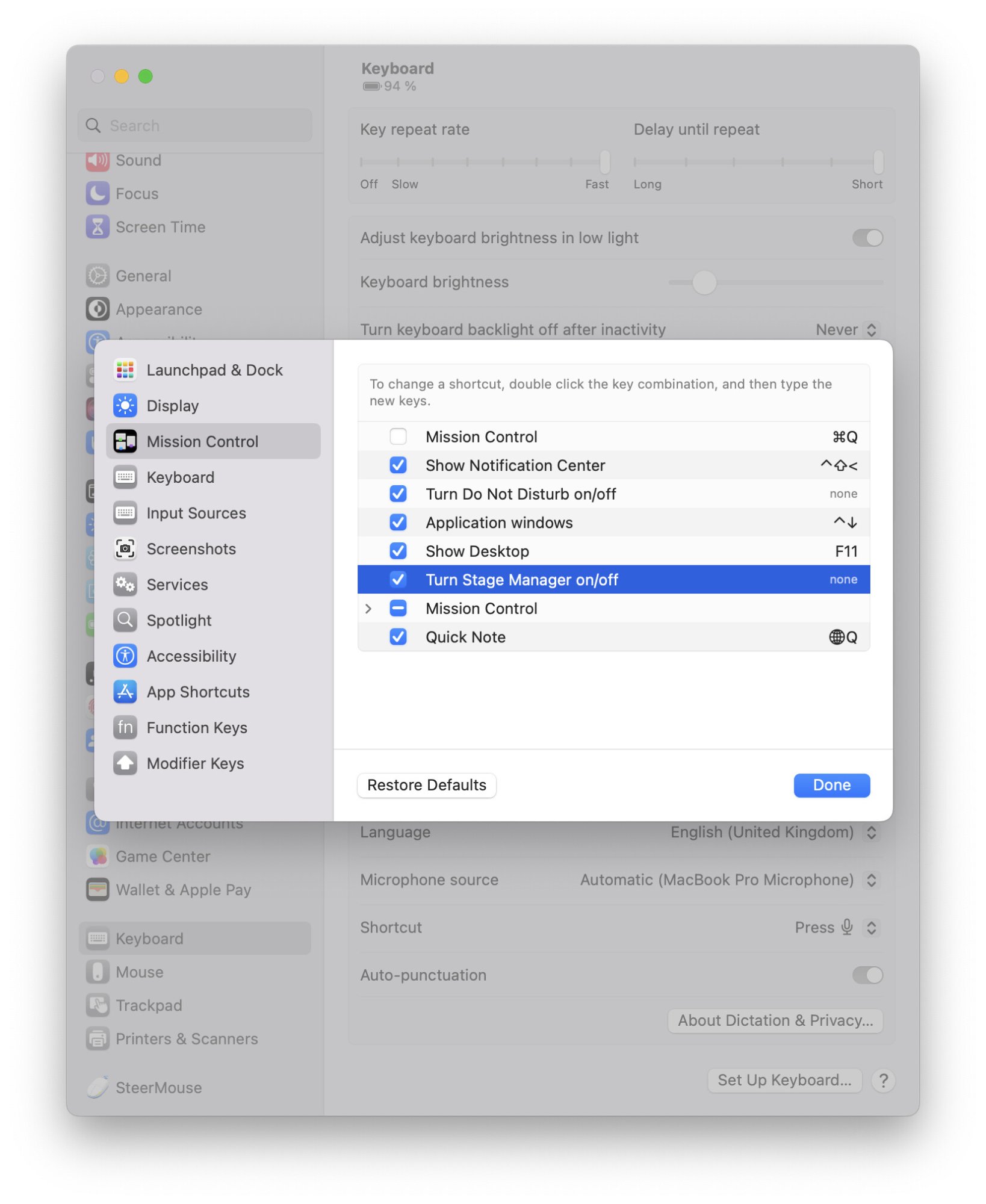
Task: Click the Mouse icon in sidebar
Action: tap(98, 972)
